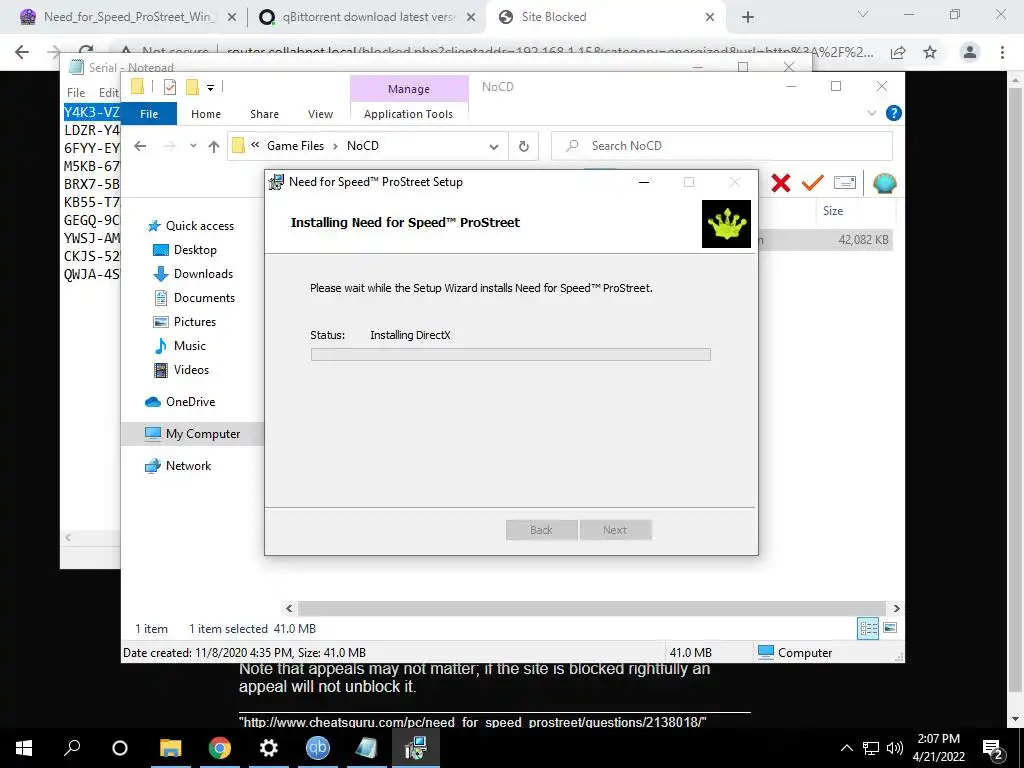
Task: Open File Explorer from the taskbar
Action: point(170,748)
